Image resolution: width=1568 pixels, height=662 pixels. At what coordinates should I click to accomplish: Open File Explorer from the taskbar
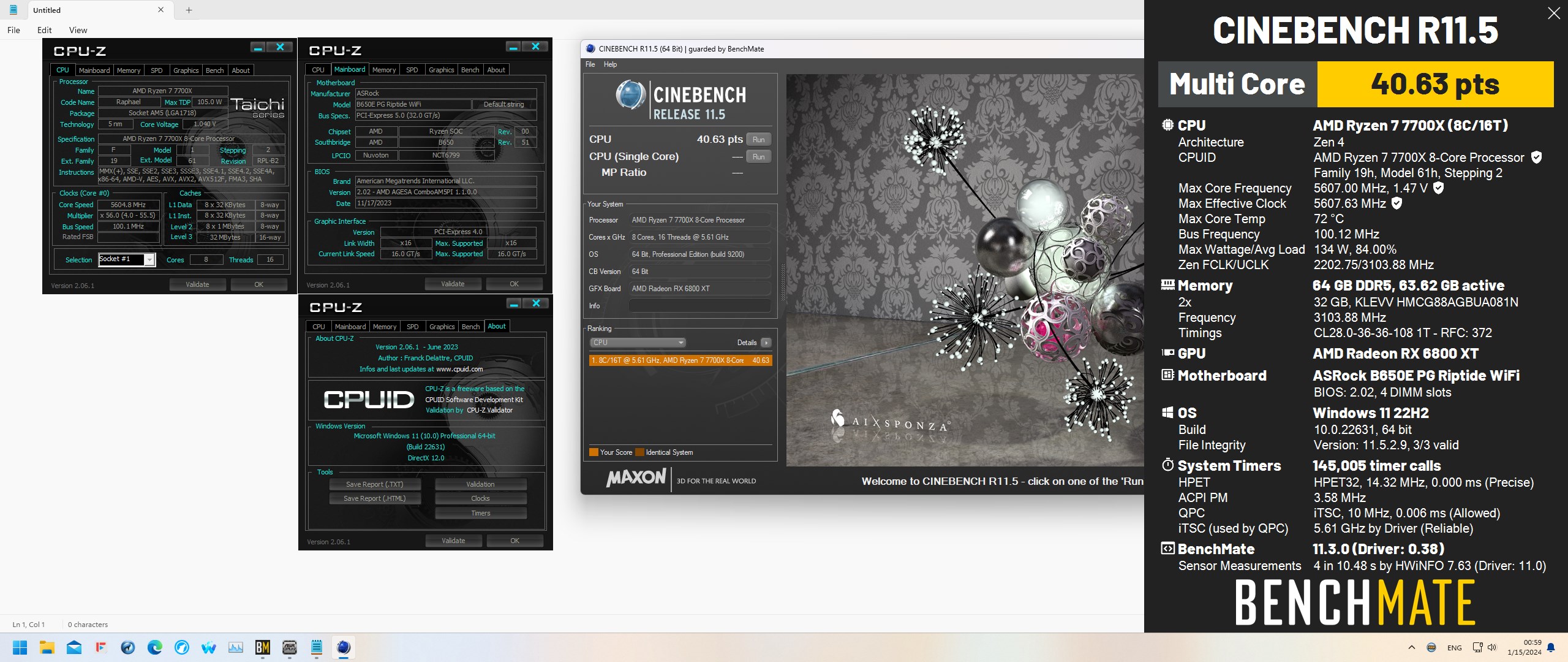(47, 647)
